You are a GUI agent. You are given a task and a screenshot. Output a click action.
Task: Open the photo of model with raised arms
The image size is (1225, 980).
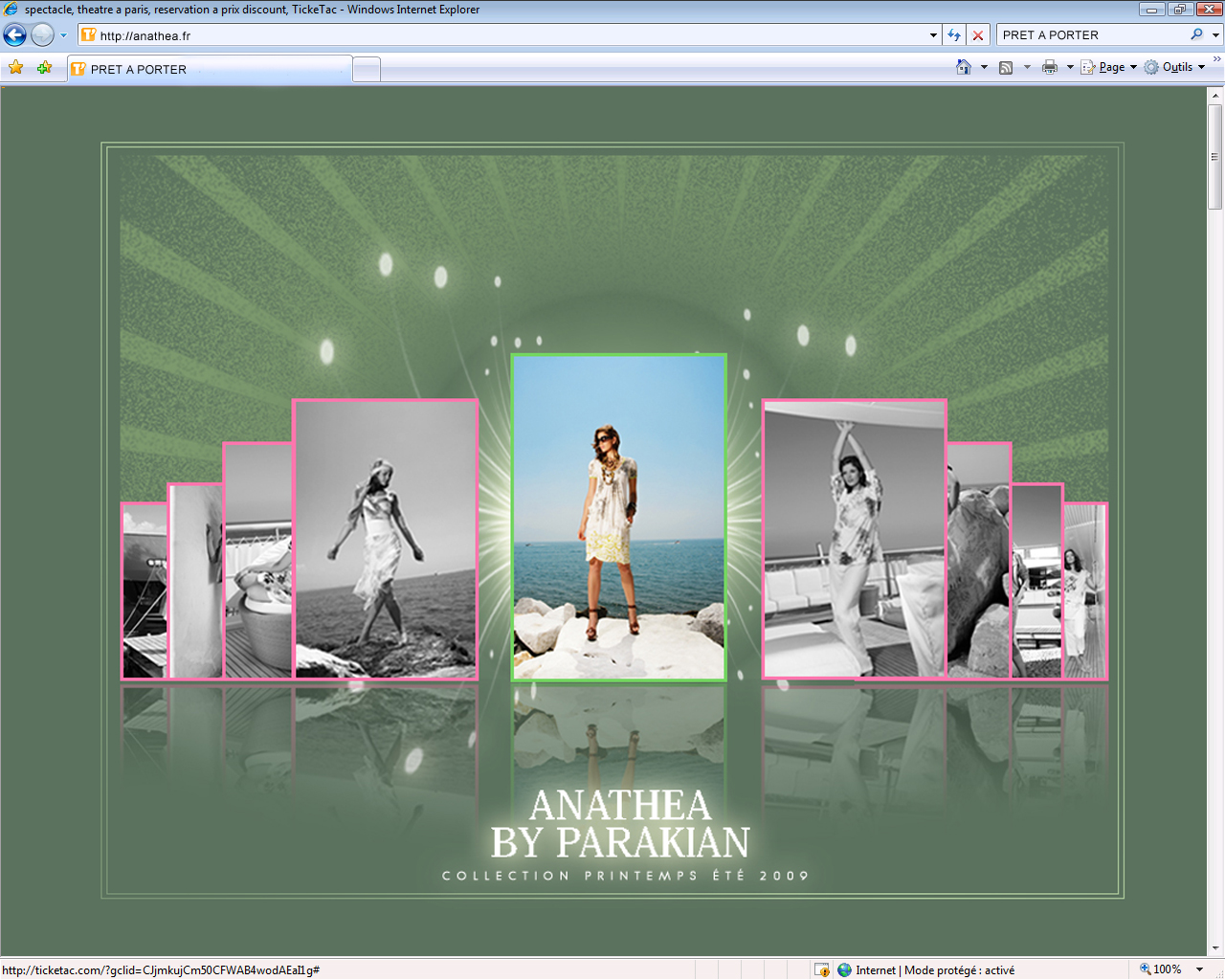point(854,540)
